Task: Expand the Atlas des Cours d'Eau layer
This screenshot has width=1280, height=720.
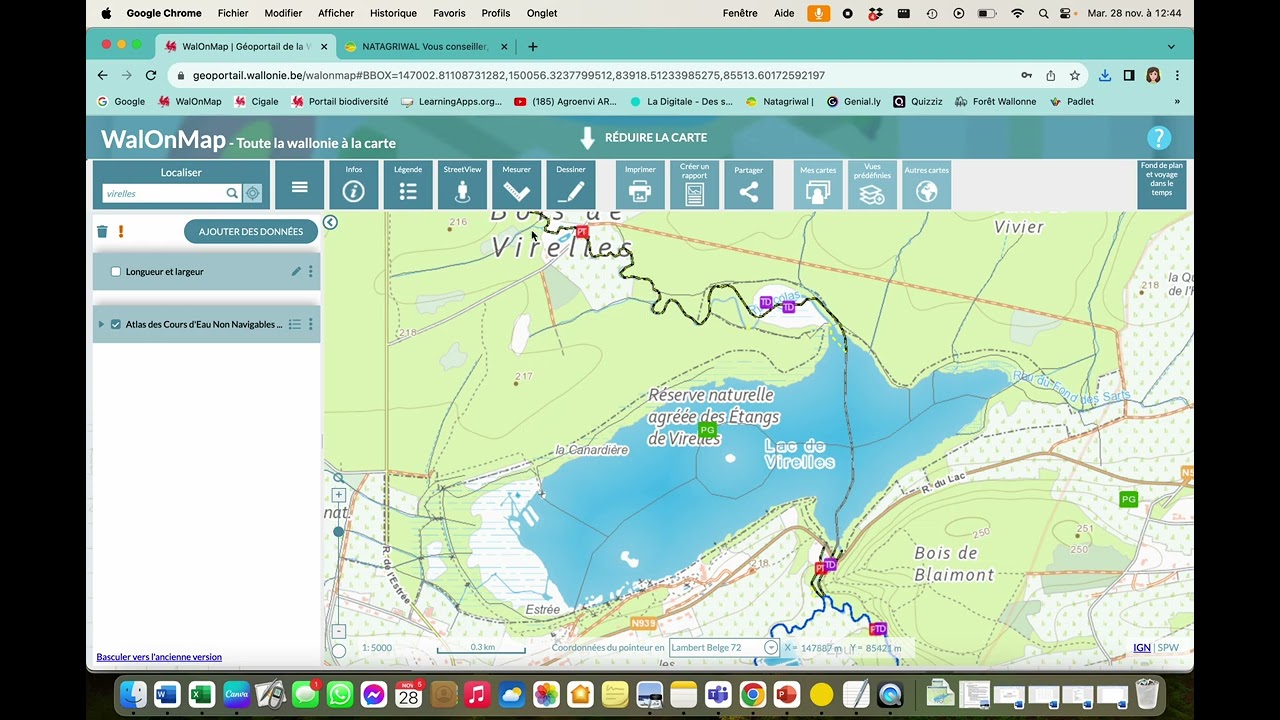Action: click(x=101, y=324)
